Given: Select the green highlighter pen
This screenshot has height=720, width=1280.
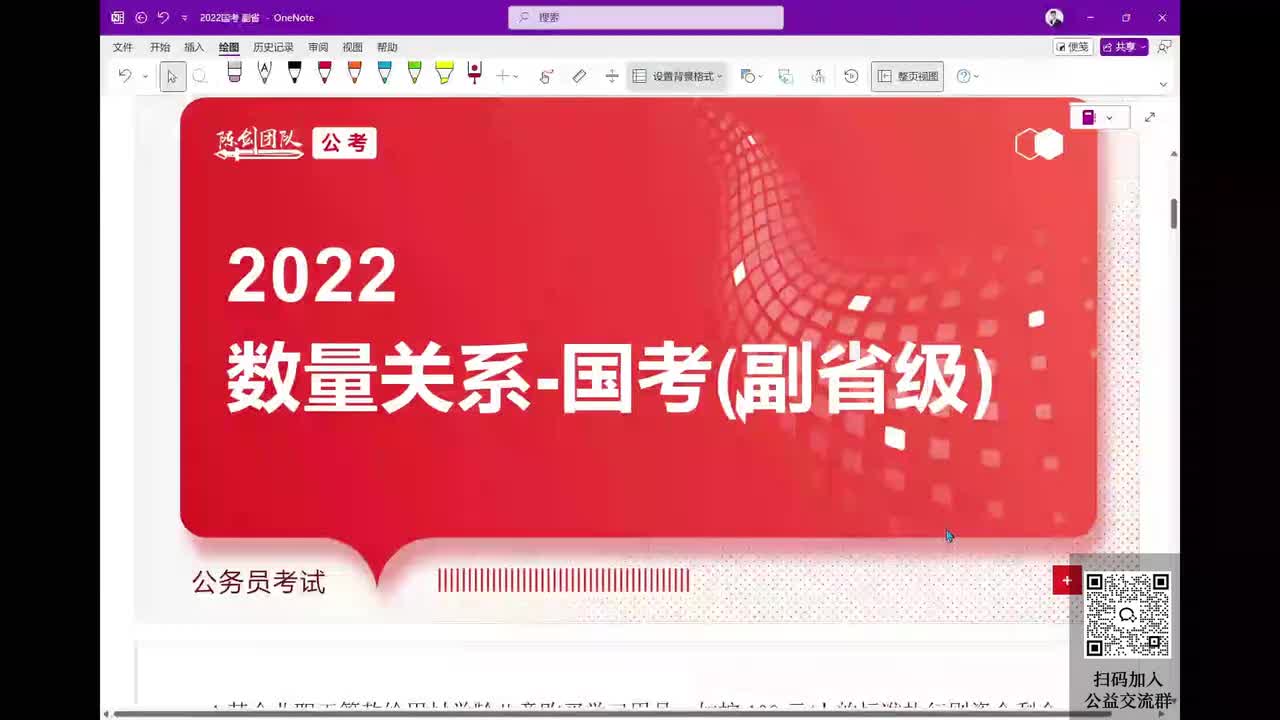Looking at the screenshot, I should click(x=414, y=72).
